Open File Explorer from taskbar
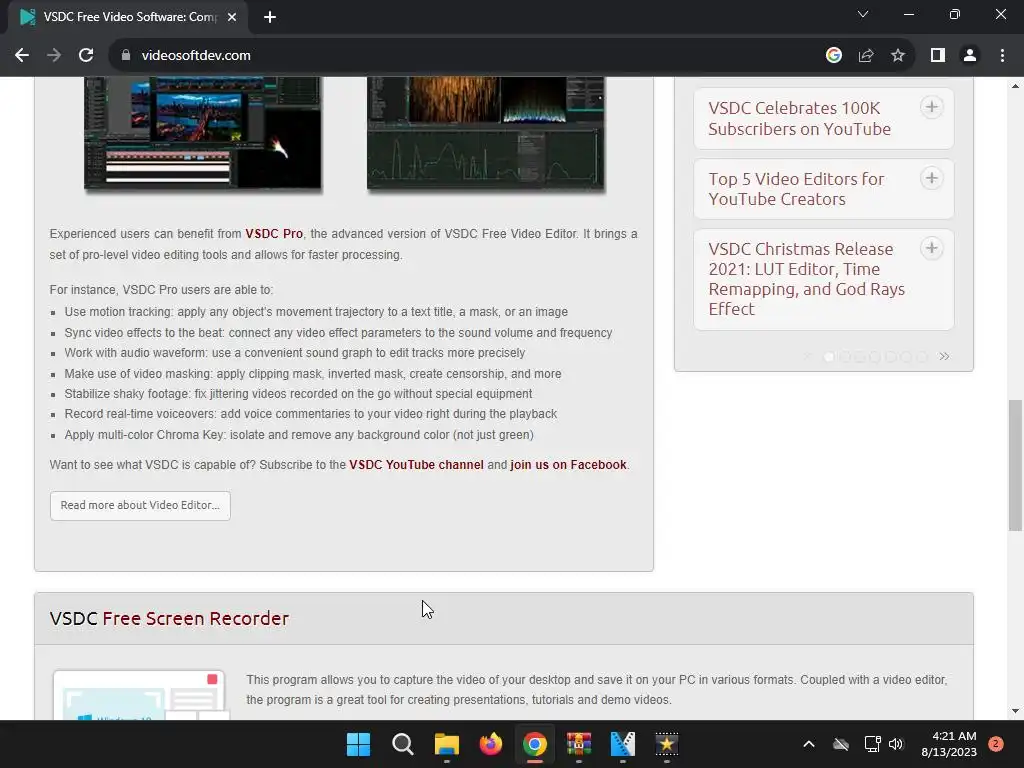 coord(447,744)
